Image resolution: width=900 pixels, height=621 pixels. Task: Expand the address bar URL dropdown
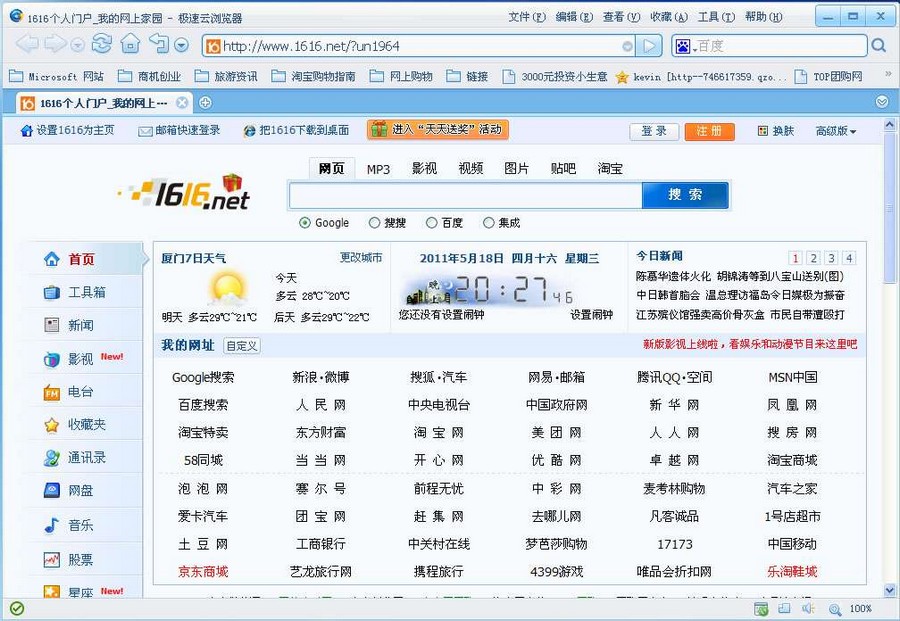click(x=628, y=46)
